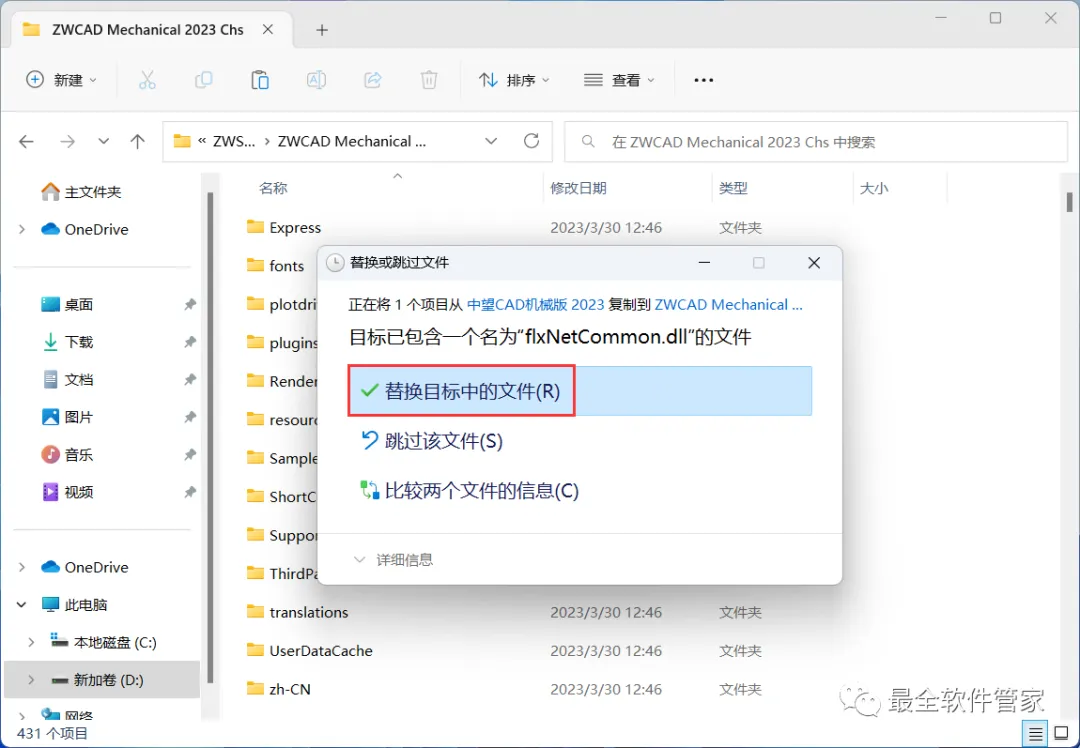
Task: Click the Cut scissors icon in toolbar
Action: 147,80
